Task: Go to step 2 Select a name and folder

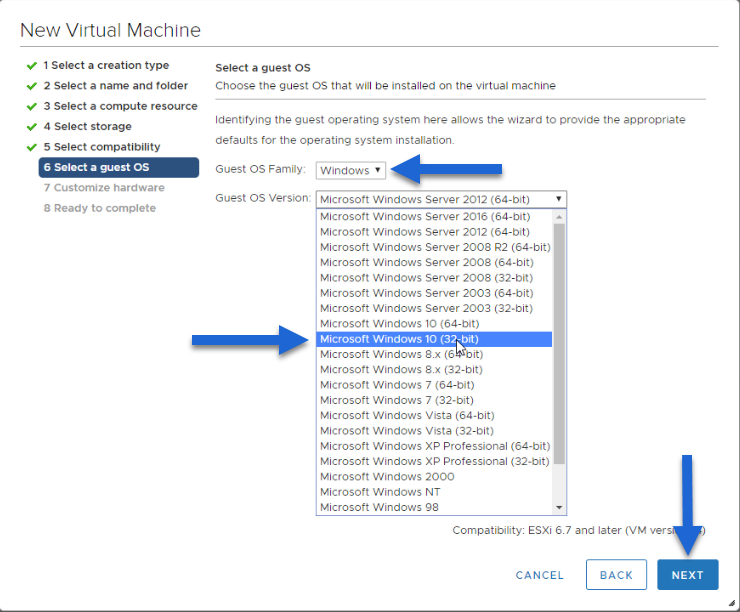Action: 116,85
